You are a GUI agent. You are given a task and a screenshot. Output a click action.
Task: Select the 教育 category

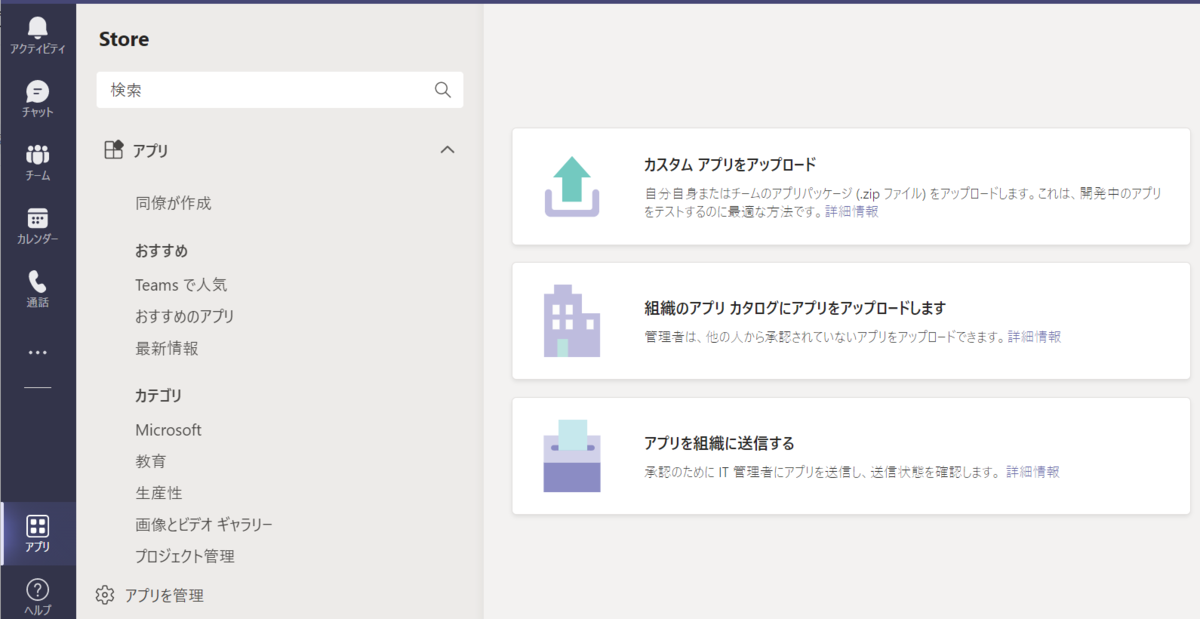point(151,461)
